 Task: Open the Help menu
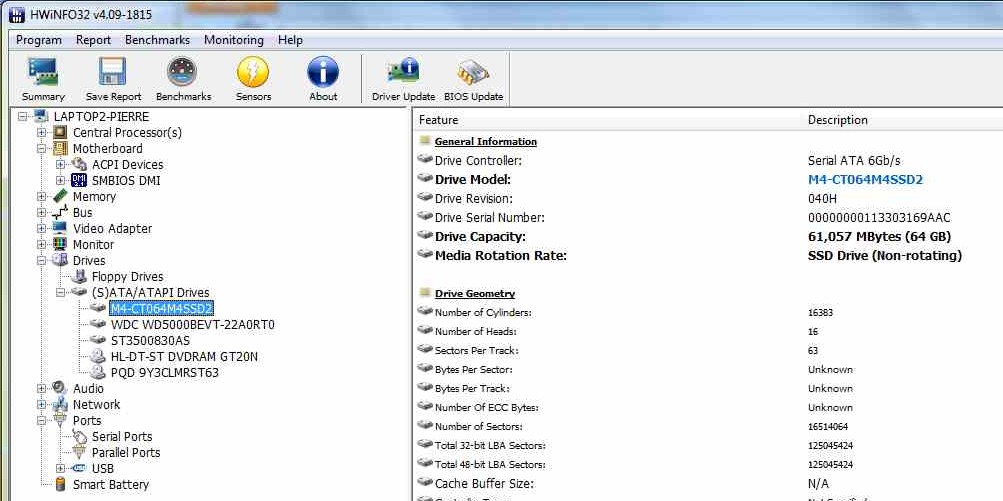point(290,40)
